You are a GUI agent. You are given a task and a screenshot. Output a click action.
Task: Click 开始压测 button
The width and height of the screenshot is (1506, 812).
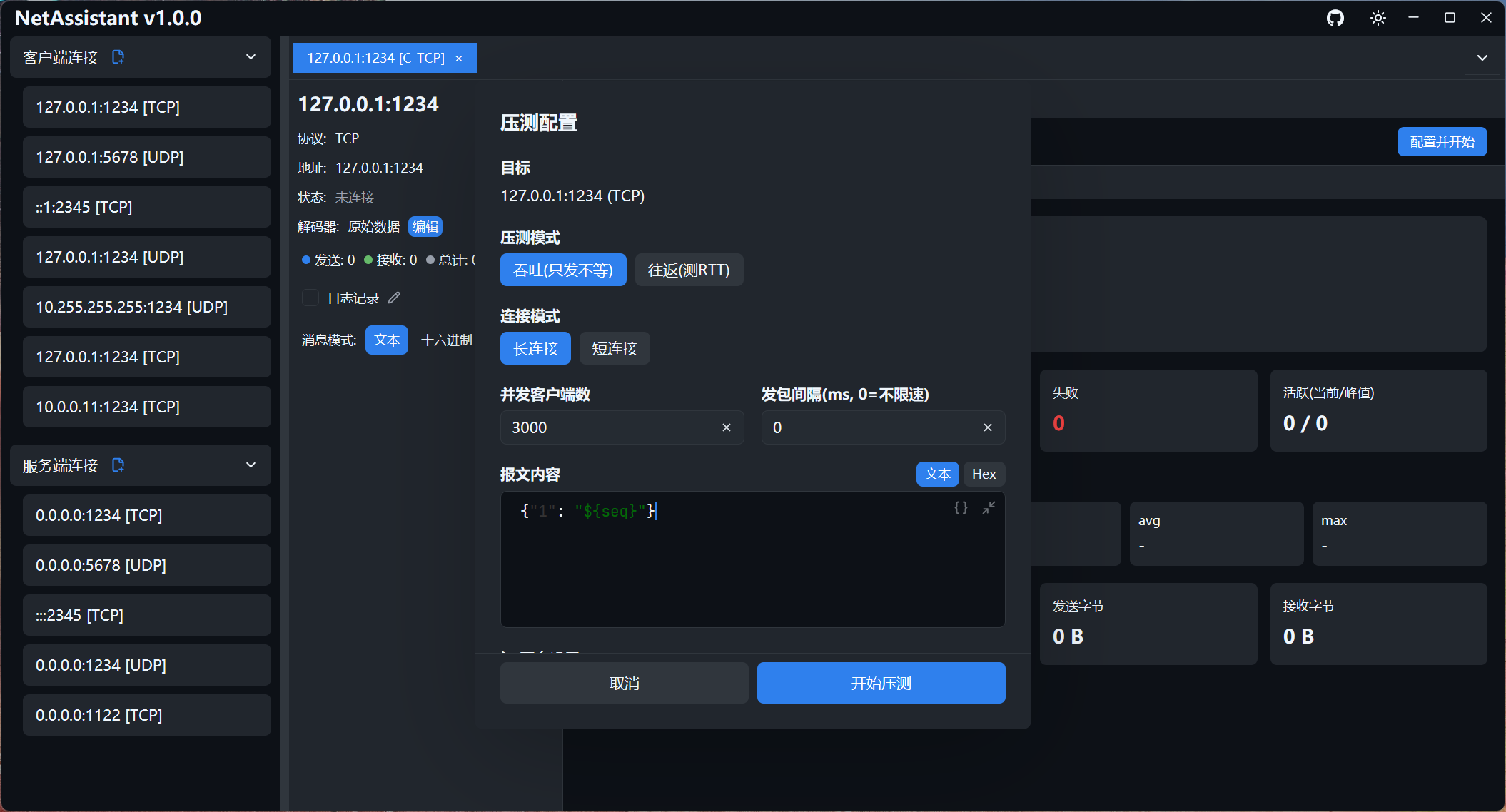(x=881, y=683)
